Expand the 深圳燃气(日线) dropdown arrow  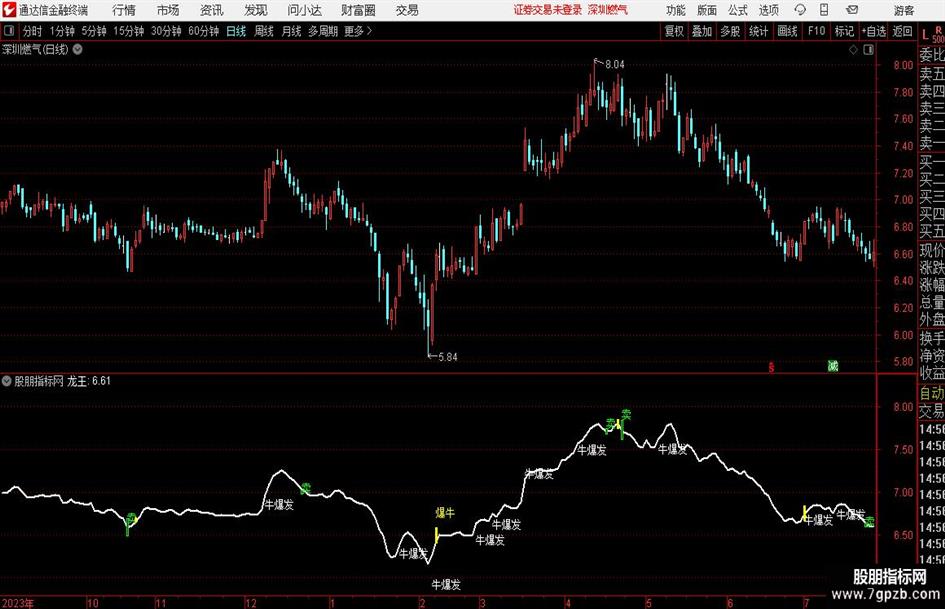78,49
